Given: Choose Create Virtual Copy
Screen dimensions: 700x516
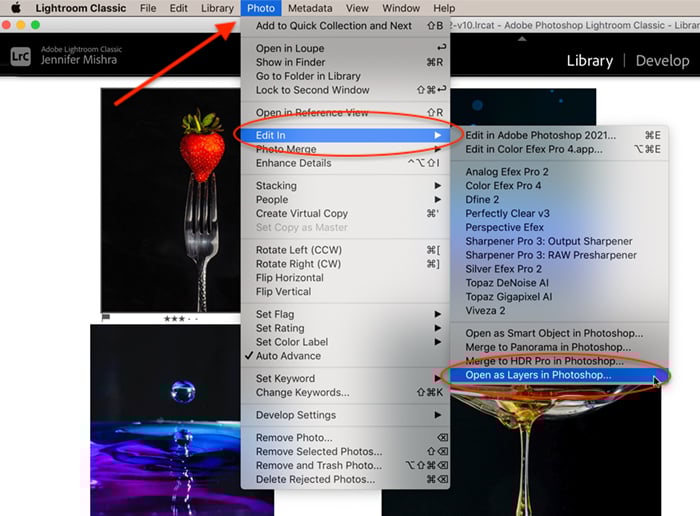Looking at the screenshot, I should point(345,213).
